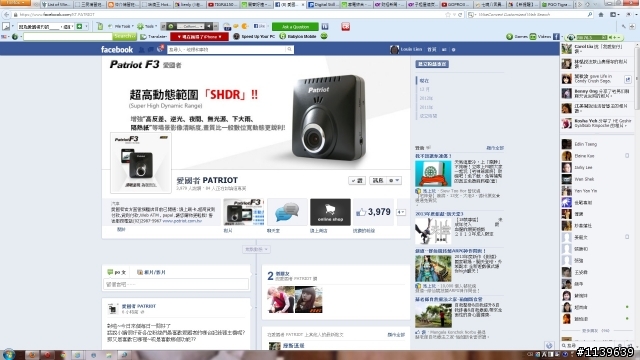
Task: Bookmark page with the star icon
Action: [x=448, y=14]
